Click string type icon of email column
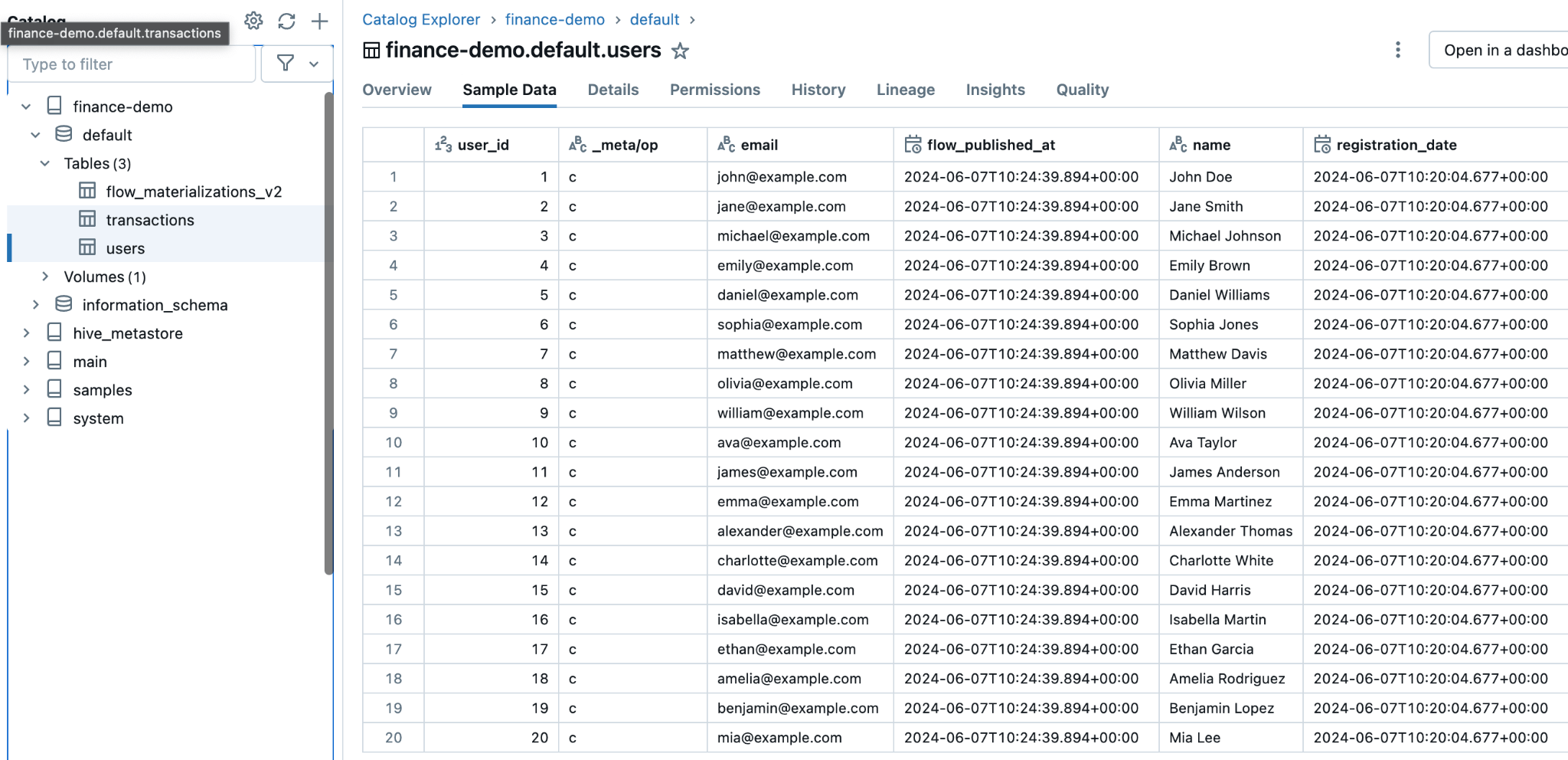The width and height of the screenshot is (1568, 760). coord(727,144)
